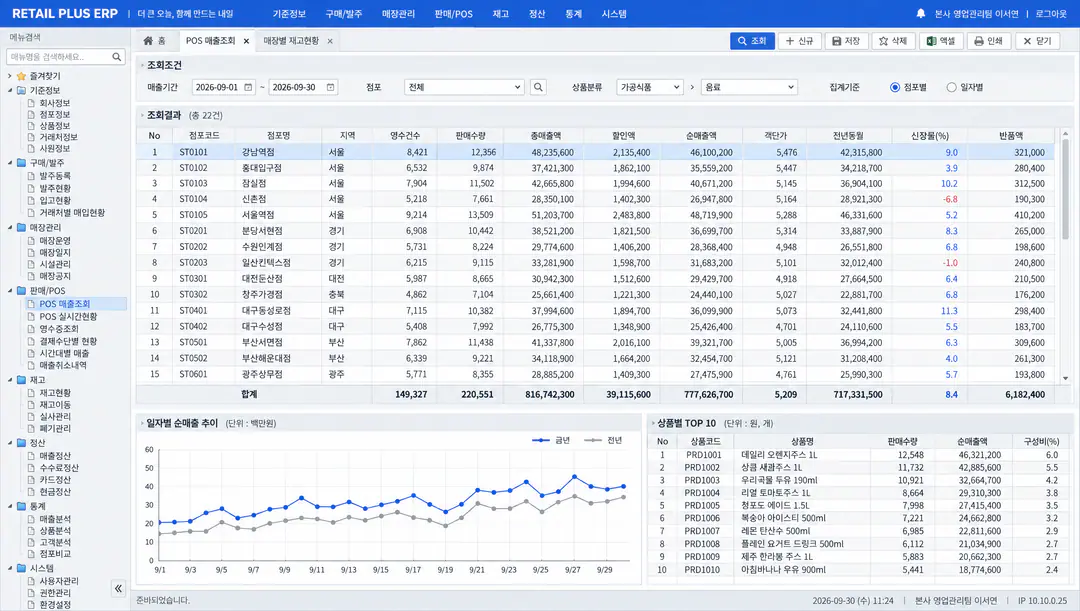Expand the 즐겨찾기 tree node
Image resolution: width=1080 pixels, height=611 pixels.
[x=10, y=76]
